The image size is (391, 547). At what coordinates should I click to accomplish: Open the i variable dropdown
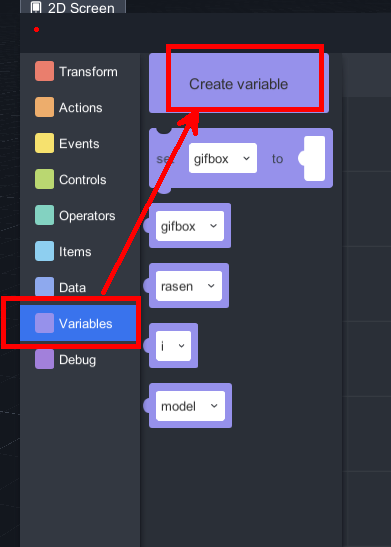pos(173,346)
